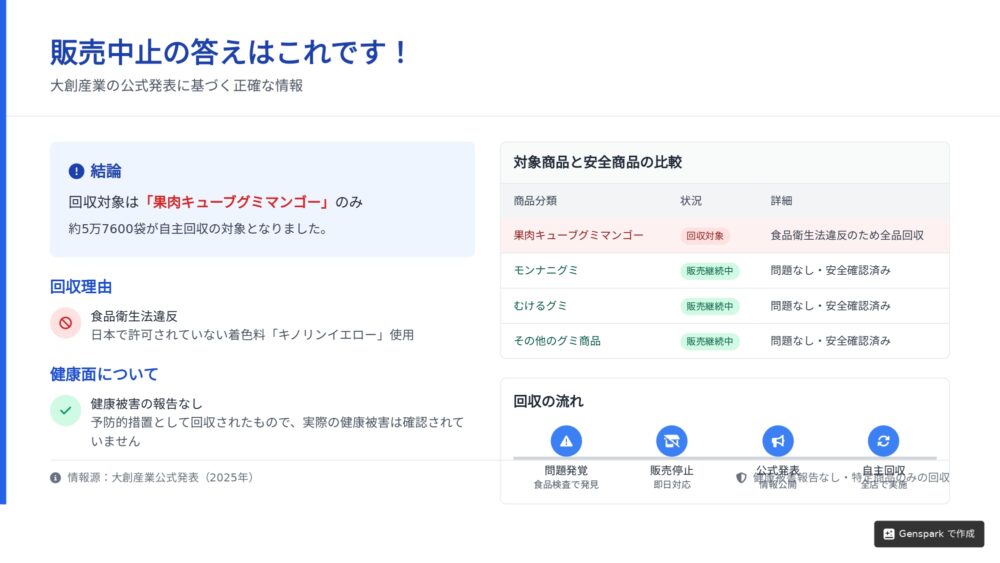This screenshot has width=1000, height=563.
Task: Click the 即日対応 caption
Action: click(x=672, y=485)
